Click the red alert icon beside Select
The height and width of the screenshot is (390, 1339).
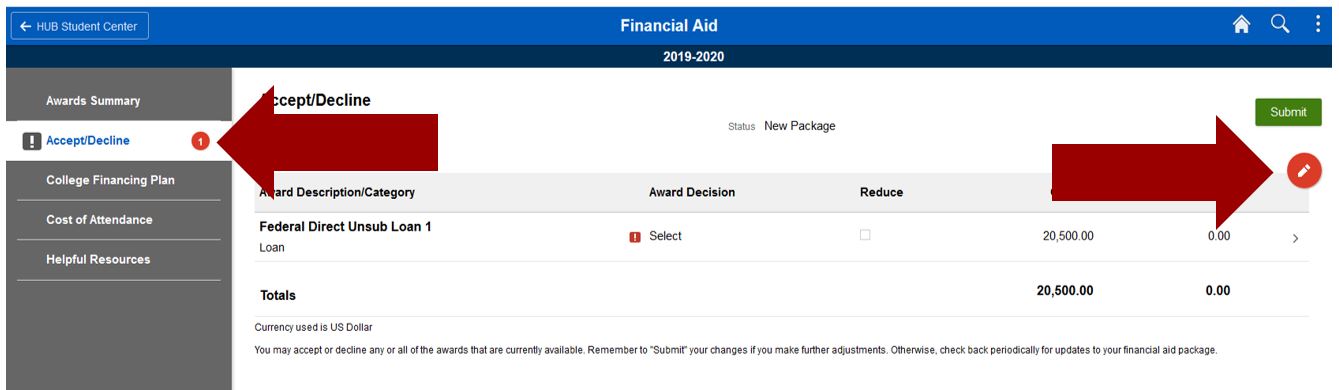(x=634, y=237)
